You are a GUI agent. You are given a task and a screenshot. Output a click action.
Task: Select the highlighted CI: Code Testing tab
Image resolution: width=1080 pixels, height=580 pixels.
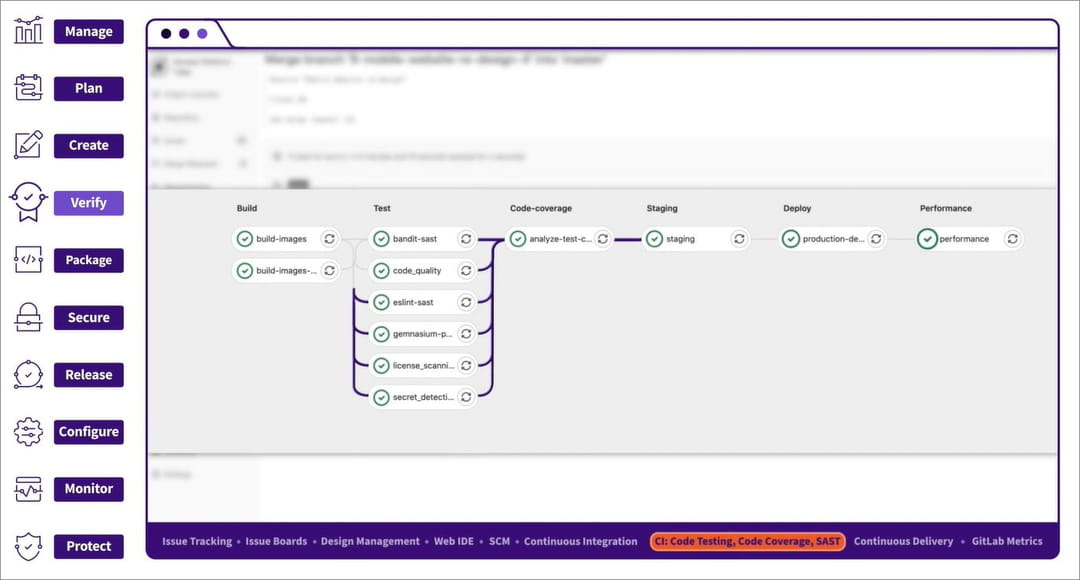pos(747,541)
